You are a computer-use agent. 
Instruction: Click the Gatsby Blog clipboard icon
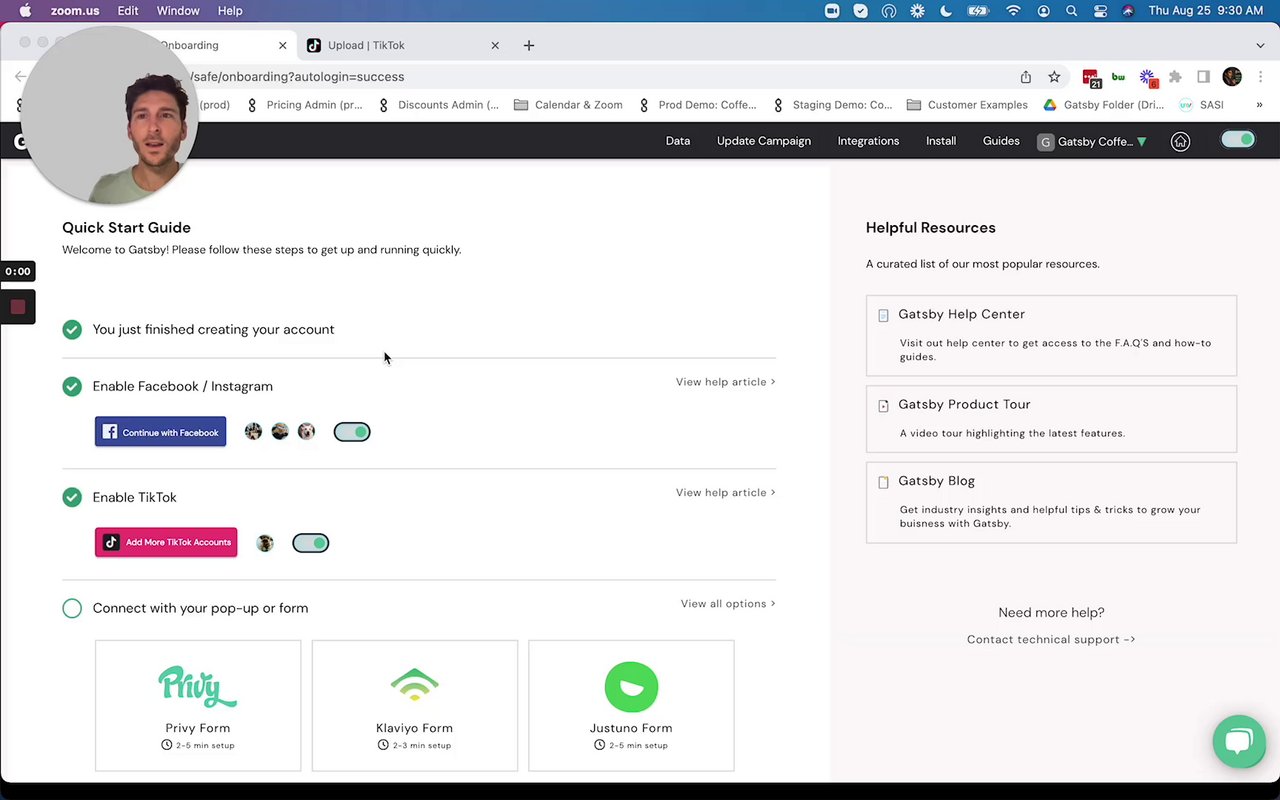pos(883,482)
